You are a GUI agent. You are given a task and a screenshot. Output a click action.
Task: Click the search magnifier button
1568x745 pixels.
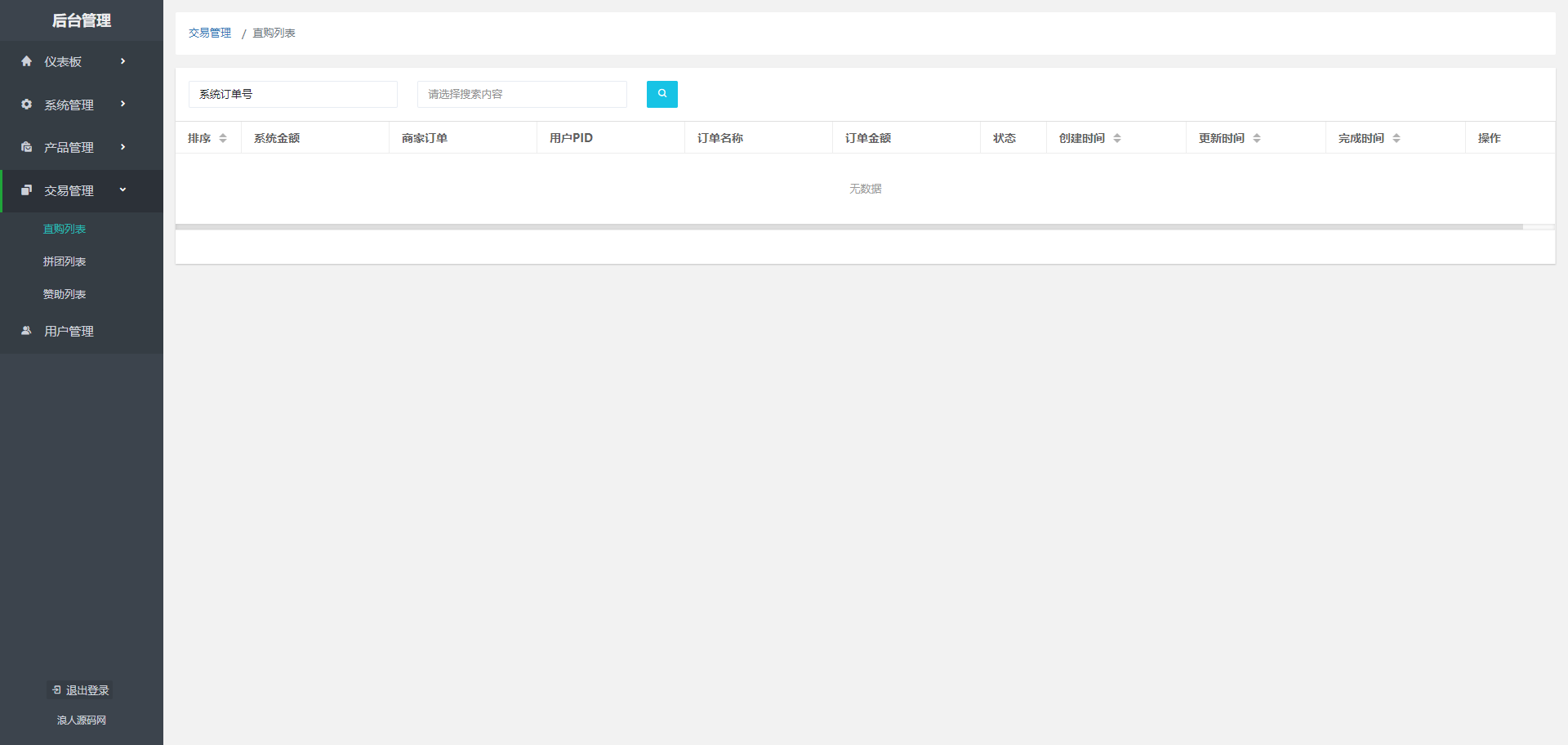tap(661, 94)
